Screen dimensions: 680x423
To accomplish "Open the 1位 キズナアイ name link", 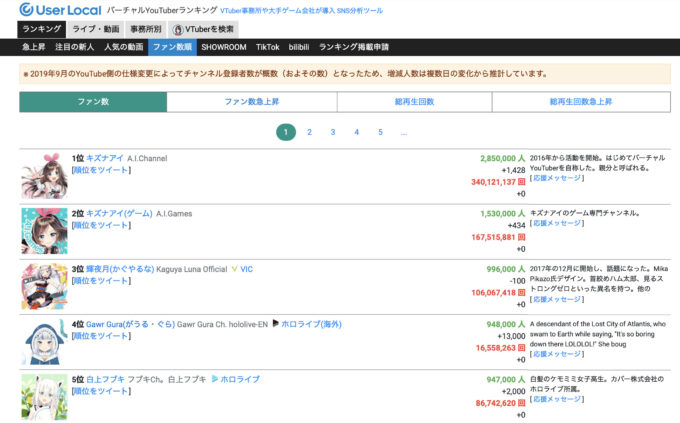I will [105, 158].
